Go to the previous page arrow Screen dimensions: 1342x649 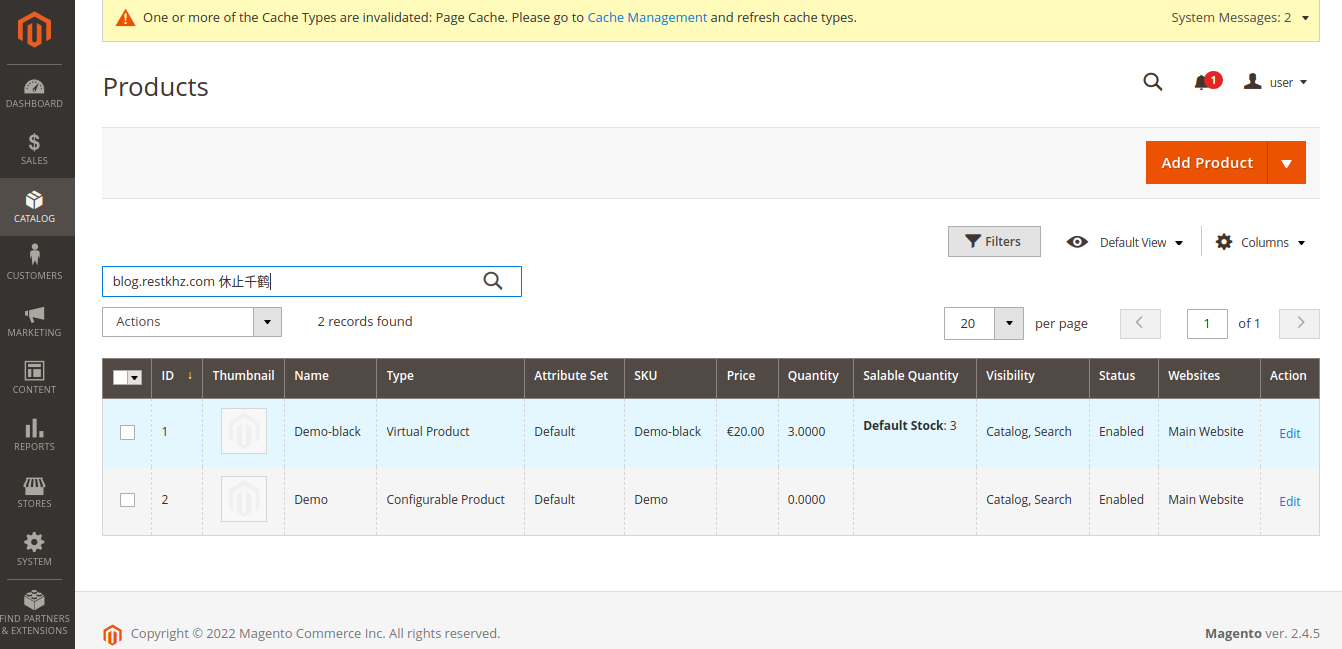tap(1141, 323)
